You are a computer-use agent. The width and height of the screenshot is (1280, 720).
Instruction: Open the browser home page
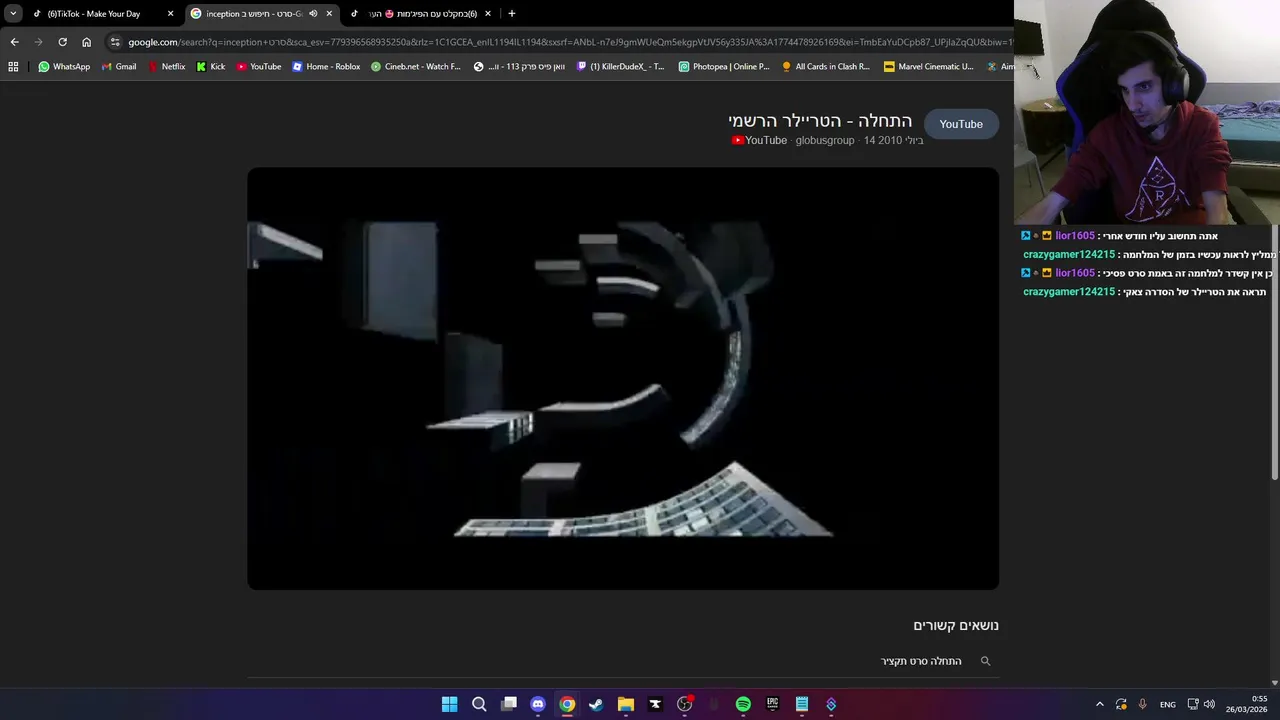coord(86,42)
